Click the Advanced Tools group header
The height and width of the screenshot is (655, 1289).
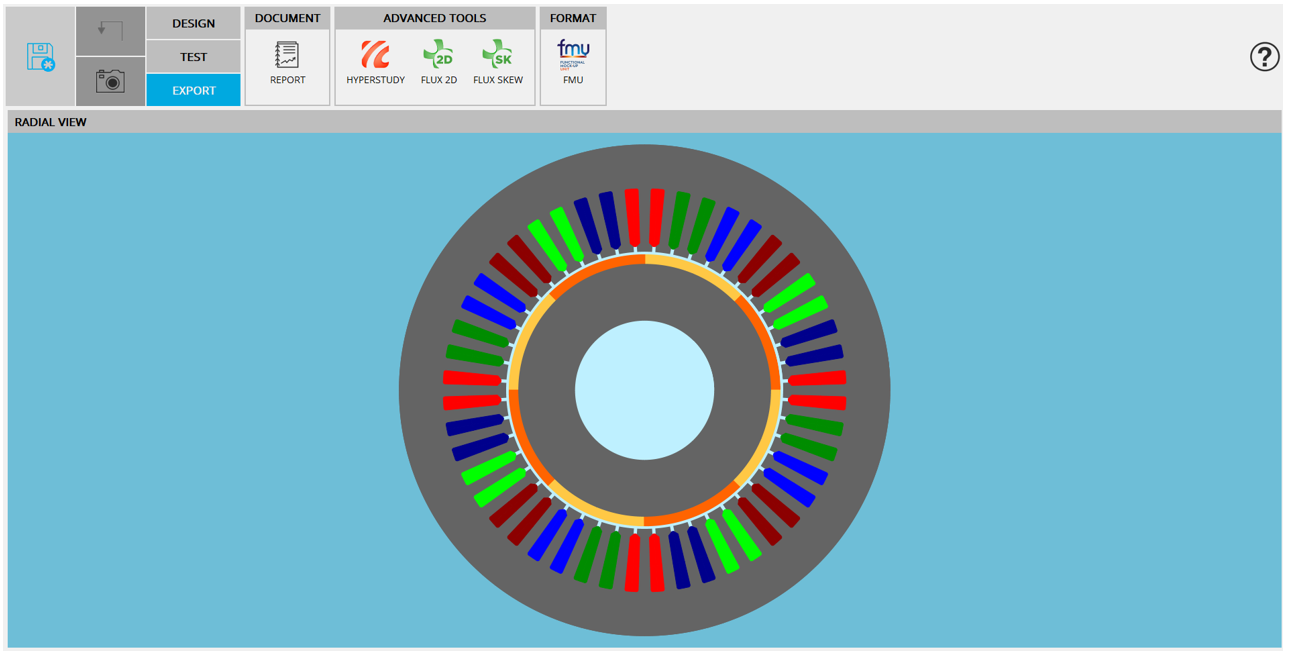(x=434, y=18)
